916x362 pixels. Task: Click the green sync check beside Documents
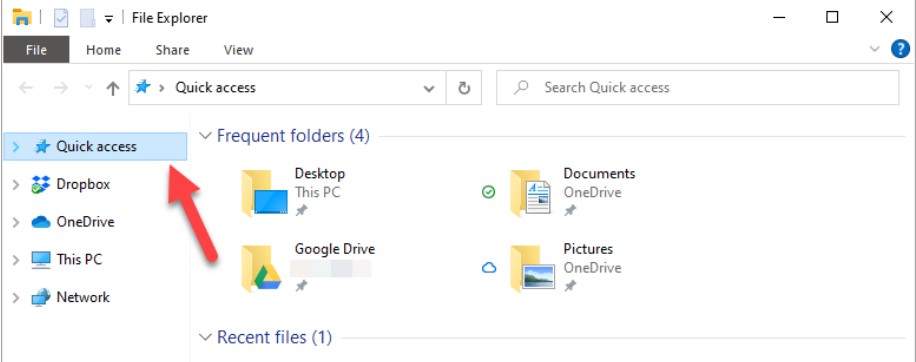coord(488,192)
